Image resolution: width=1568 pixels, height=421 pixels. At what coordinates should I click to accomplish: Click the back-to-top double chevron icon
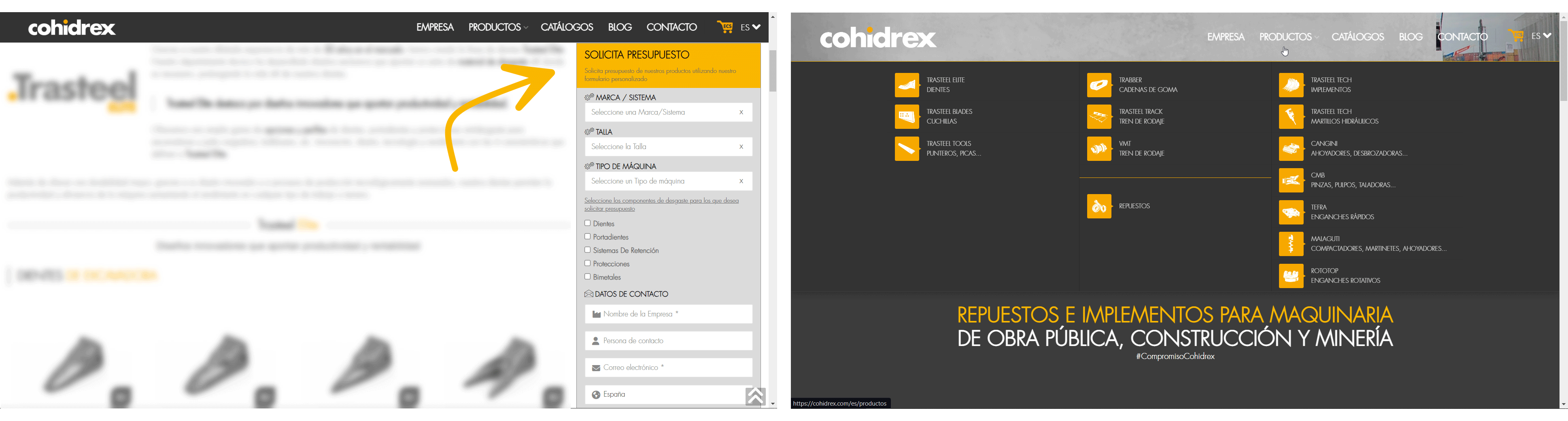click(x=755, y=396)
